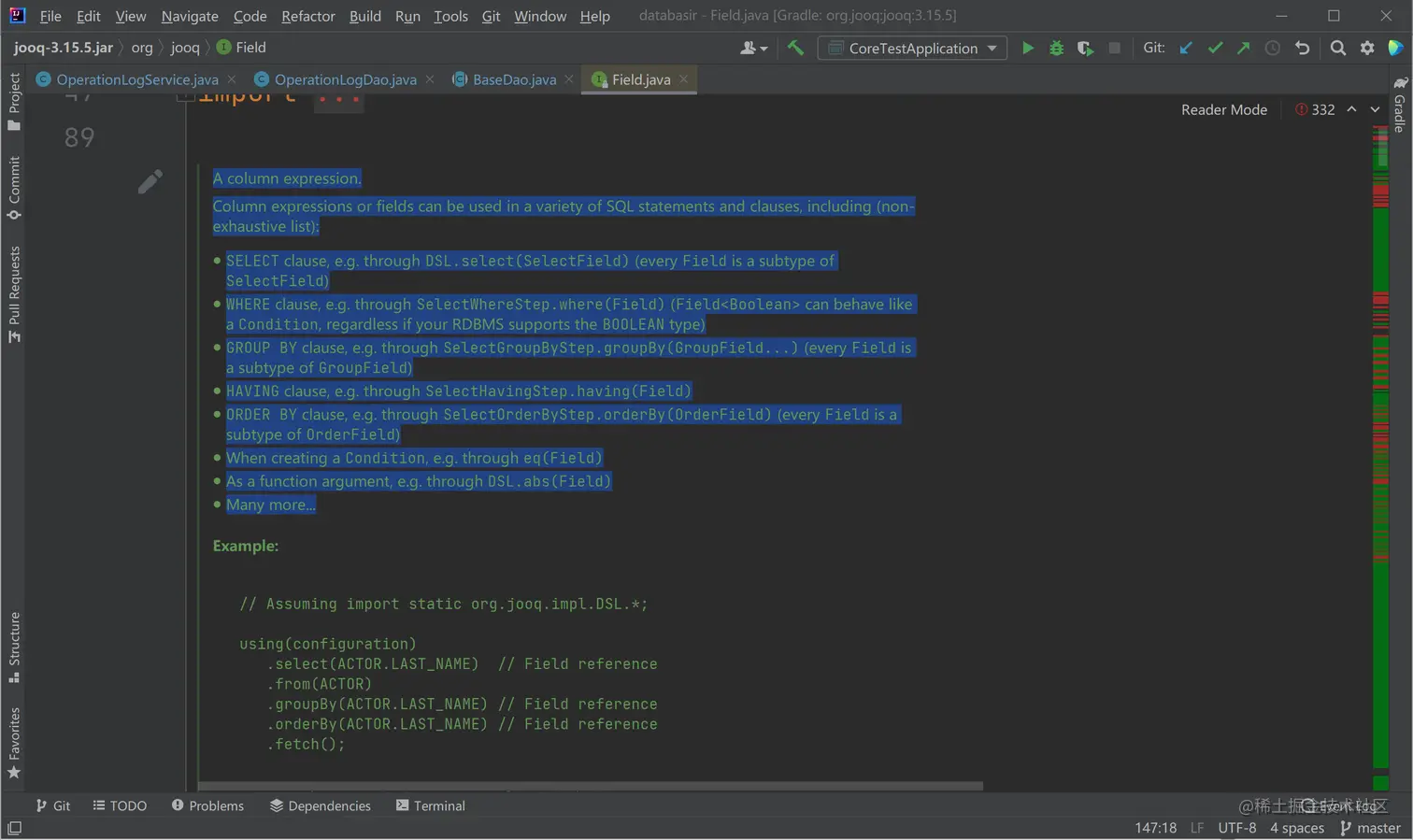1413x840 pixels.
Task: Open the View menu
Action: 131,16
